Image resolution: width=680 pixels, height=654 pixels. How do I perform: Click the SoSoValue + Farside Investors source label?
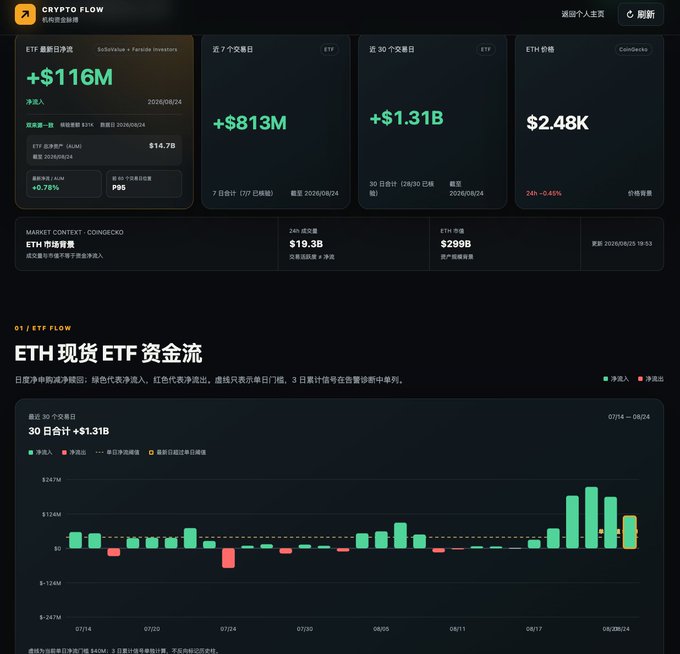coord(137,49)
